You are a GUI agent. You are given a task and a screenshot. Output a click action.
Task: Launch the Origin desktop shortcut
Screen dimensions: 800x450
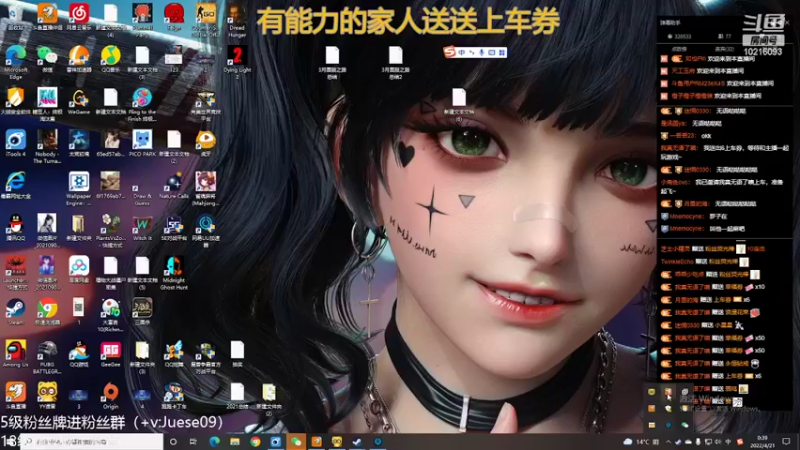pyautogui.click(x=110, y=395)
